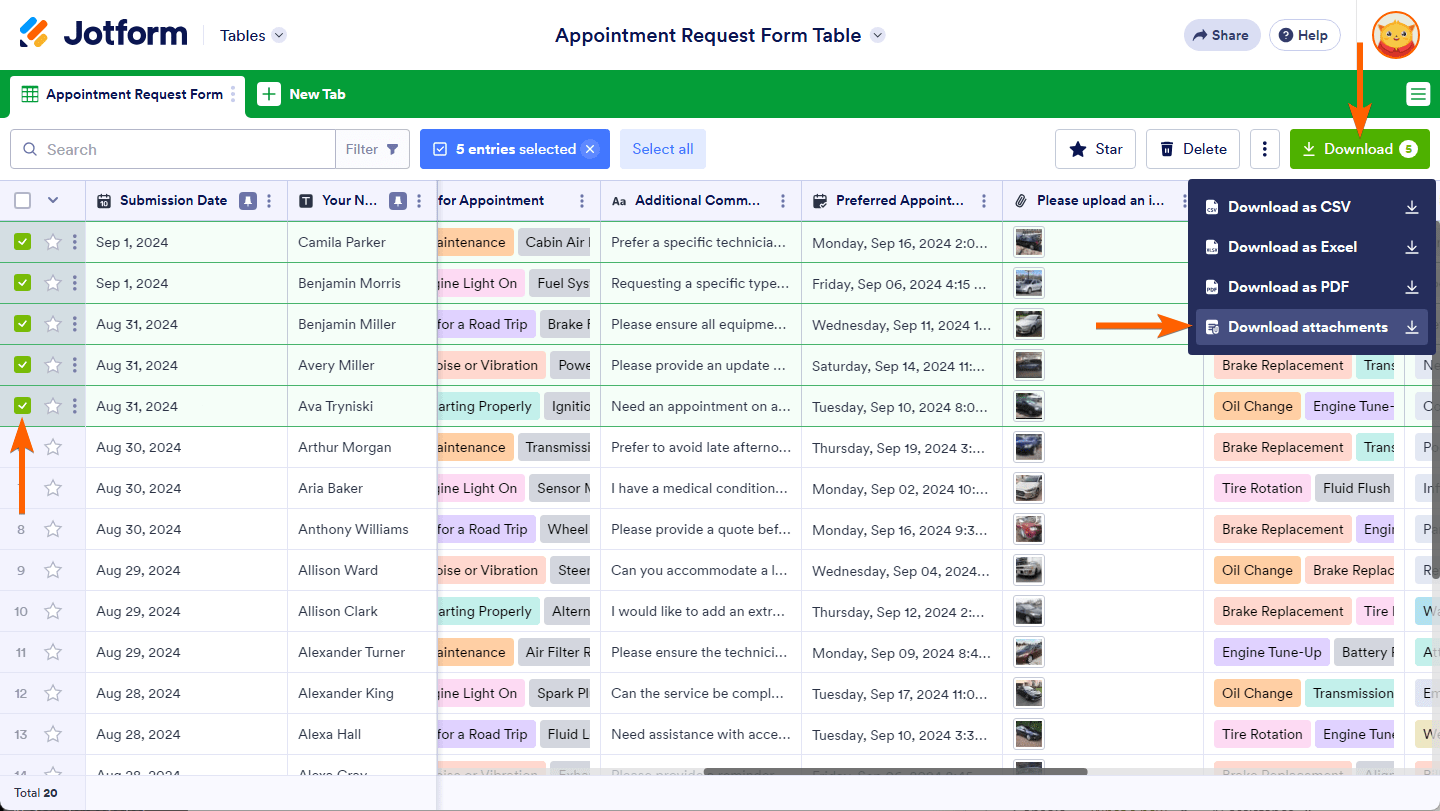1440x811 pixels.
Task: Toggle the star on Camila Parker row
Action: click(x=53, y=242)
